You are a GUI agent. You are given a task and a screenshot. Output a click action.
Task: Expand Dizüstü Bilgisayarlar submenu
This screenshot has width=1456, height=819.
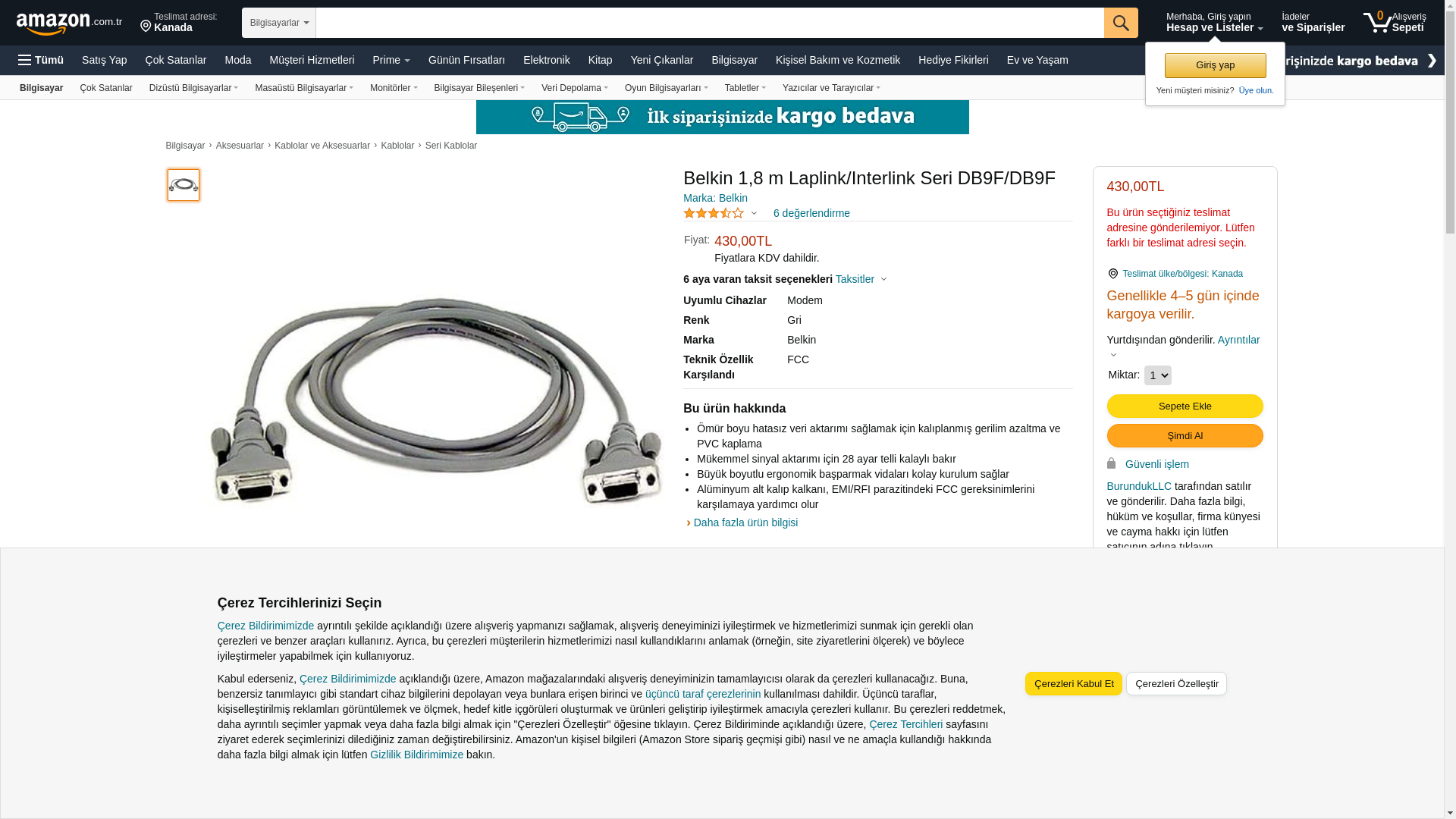coord(193,88)
